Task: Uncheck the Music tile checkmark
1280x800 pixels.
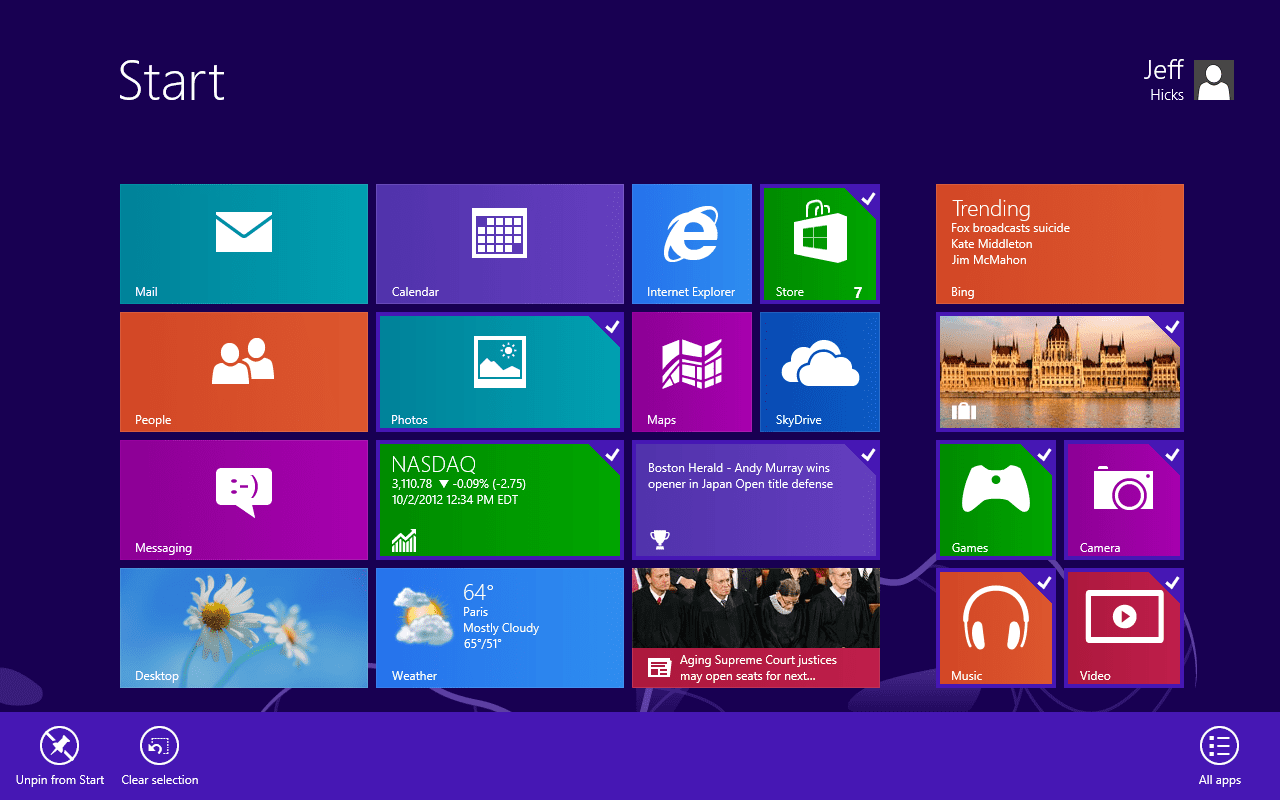Action: point(1044,582)
